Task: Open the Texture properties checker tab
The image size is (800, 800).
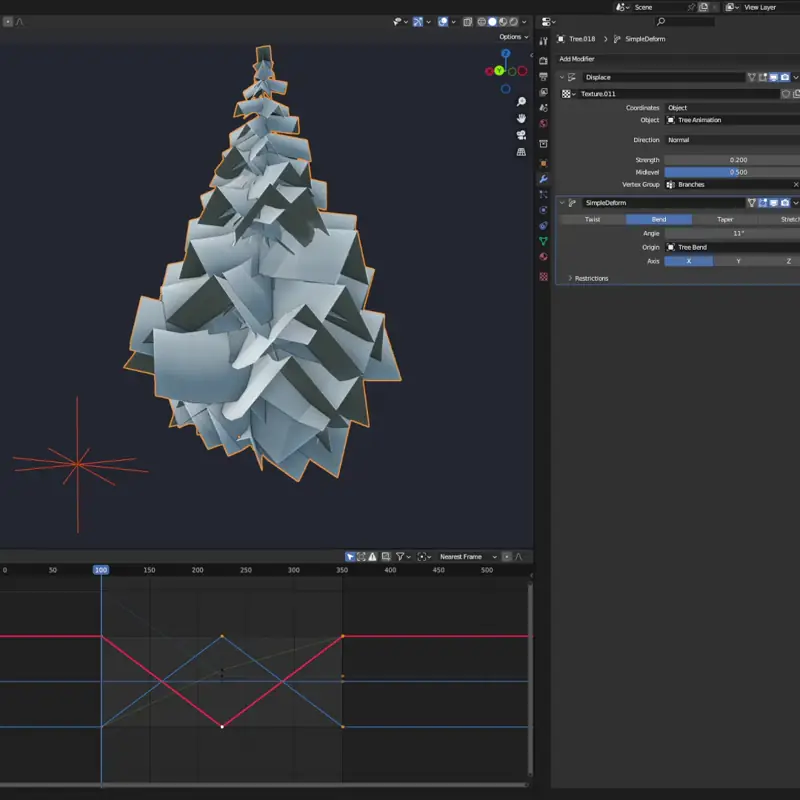Action: click(544, 276)
